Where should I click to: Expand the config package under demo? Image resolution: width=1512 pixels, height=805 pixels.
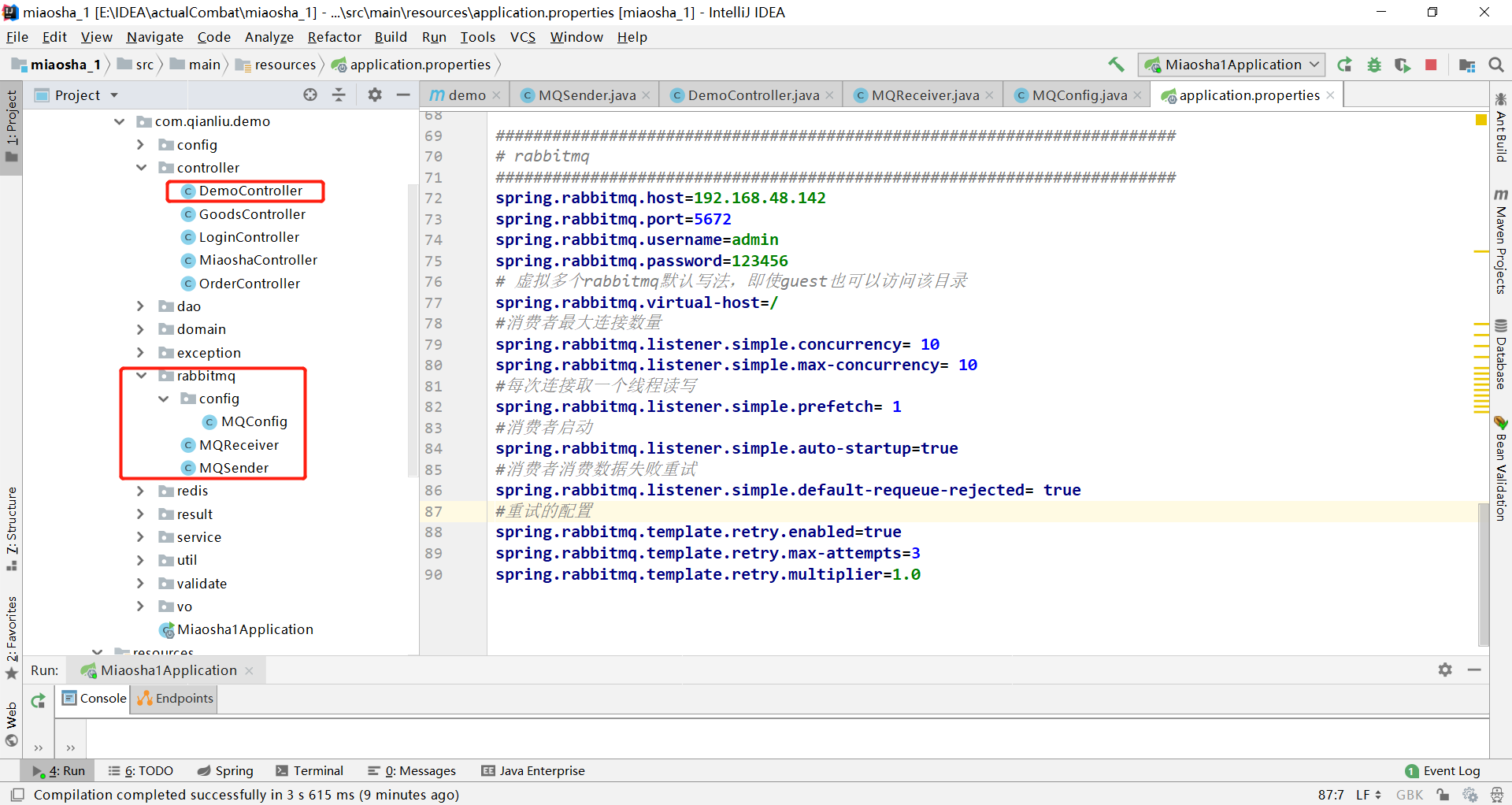click(x=141, y=145)
